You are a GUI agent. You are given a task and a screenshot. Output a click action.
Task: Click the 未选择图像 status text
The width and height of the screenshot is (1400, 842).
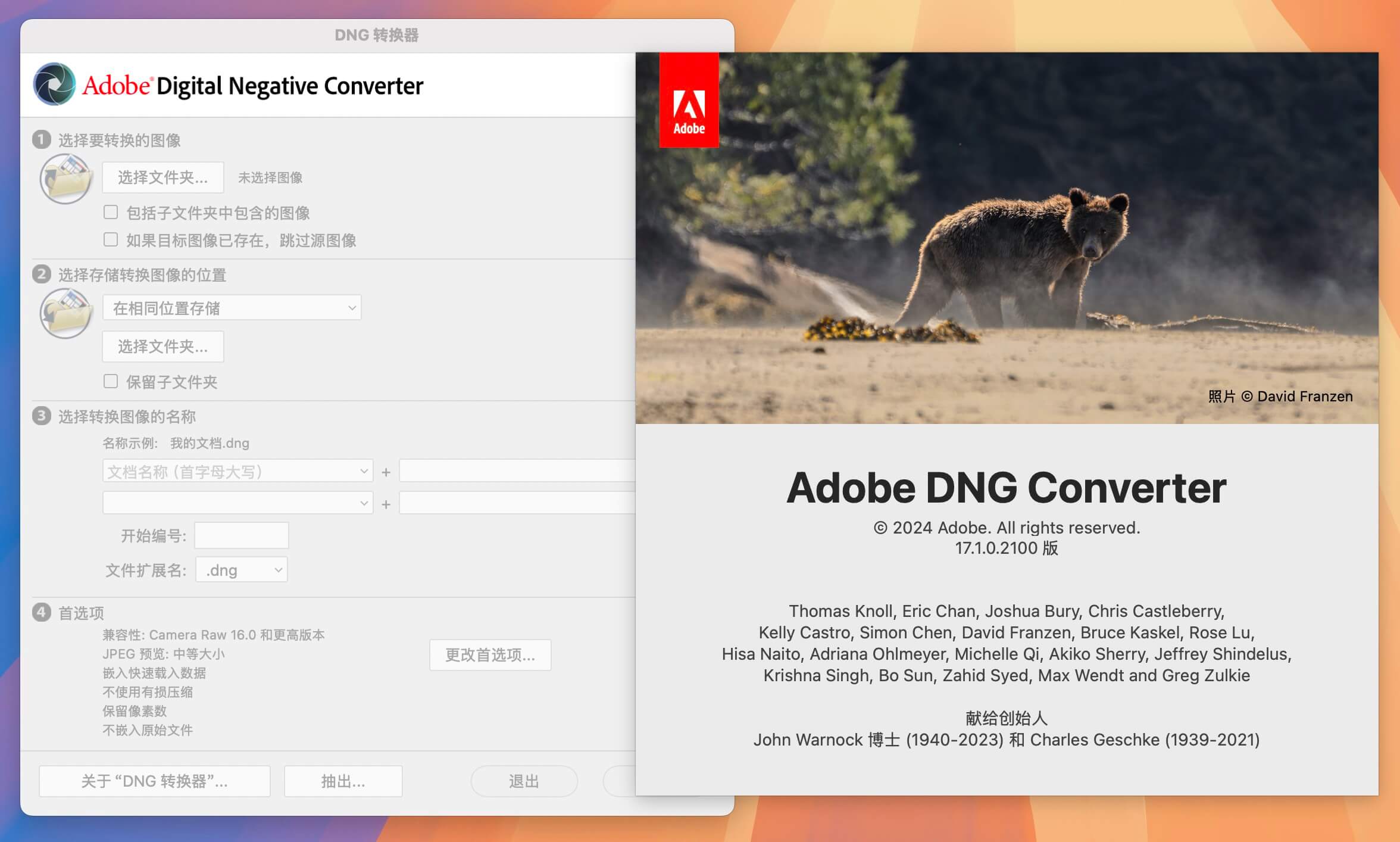pyautogui.click(x=270, y=177)
